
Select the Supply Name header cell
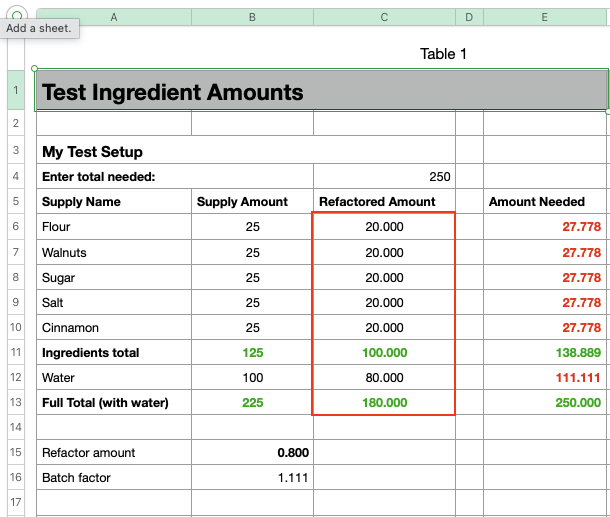[x=114, y=202]
